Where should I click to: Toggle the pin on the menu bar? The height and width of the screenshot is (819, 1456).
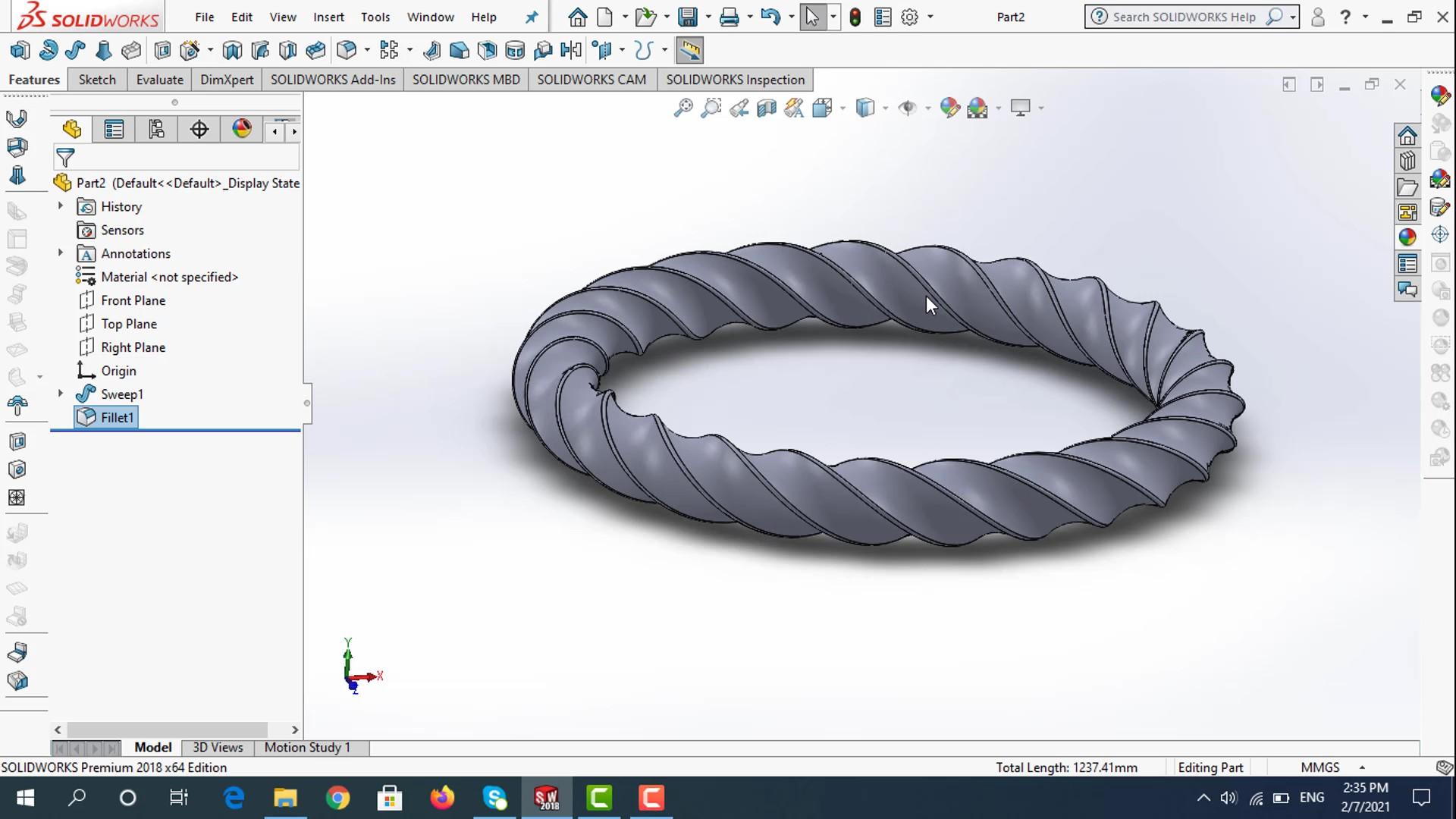click(x=532, y=17)
